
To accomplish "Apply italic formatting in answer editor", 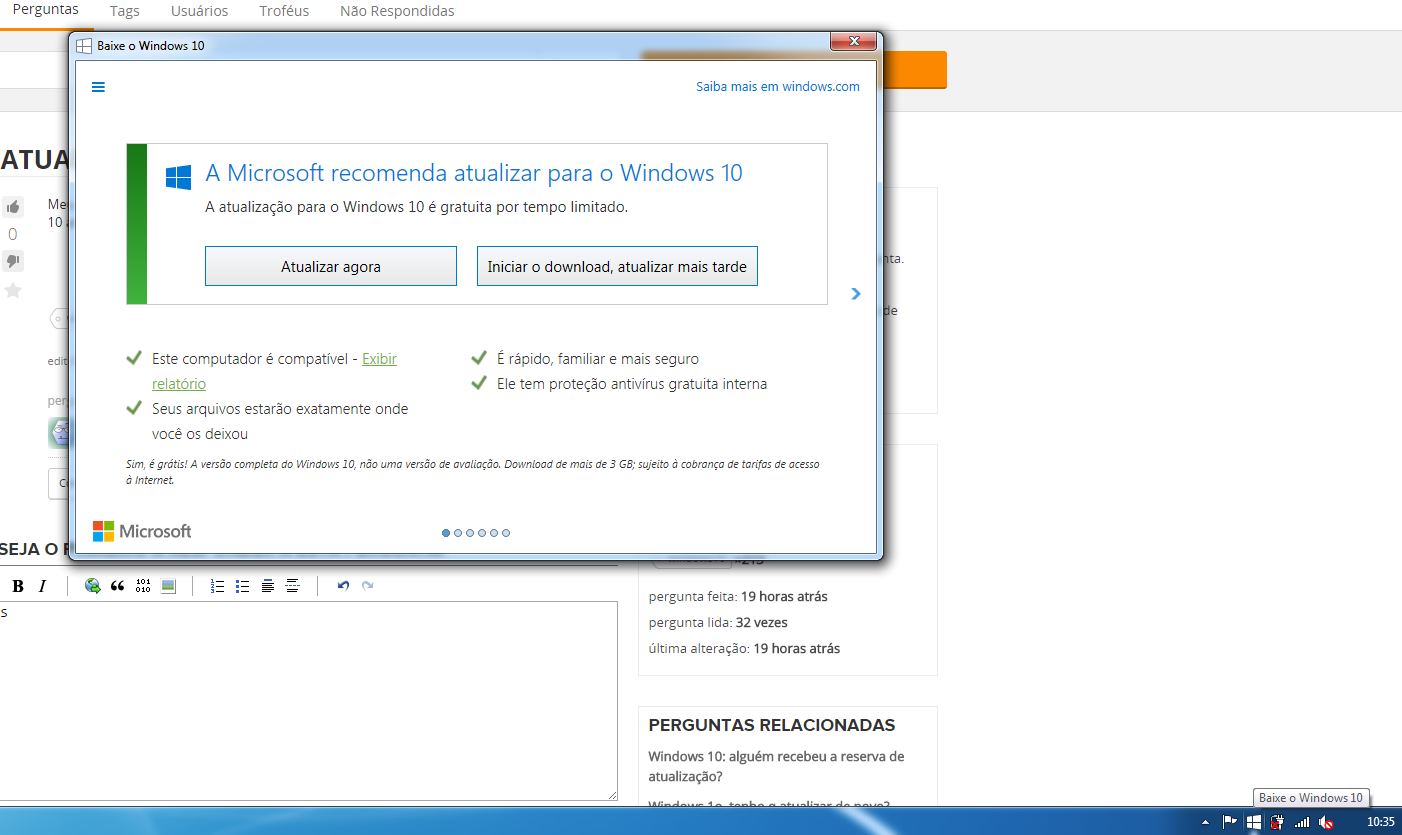I will coord(42,586).
